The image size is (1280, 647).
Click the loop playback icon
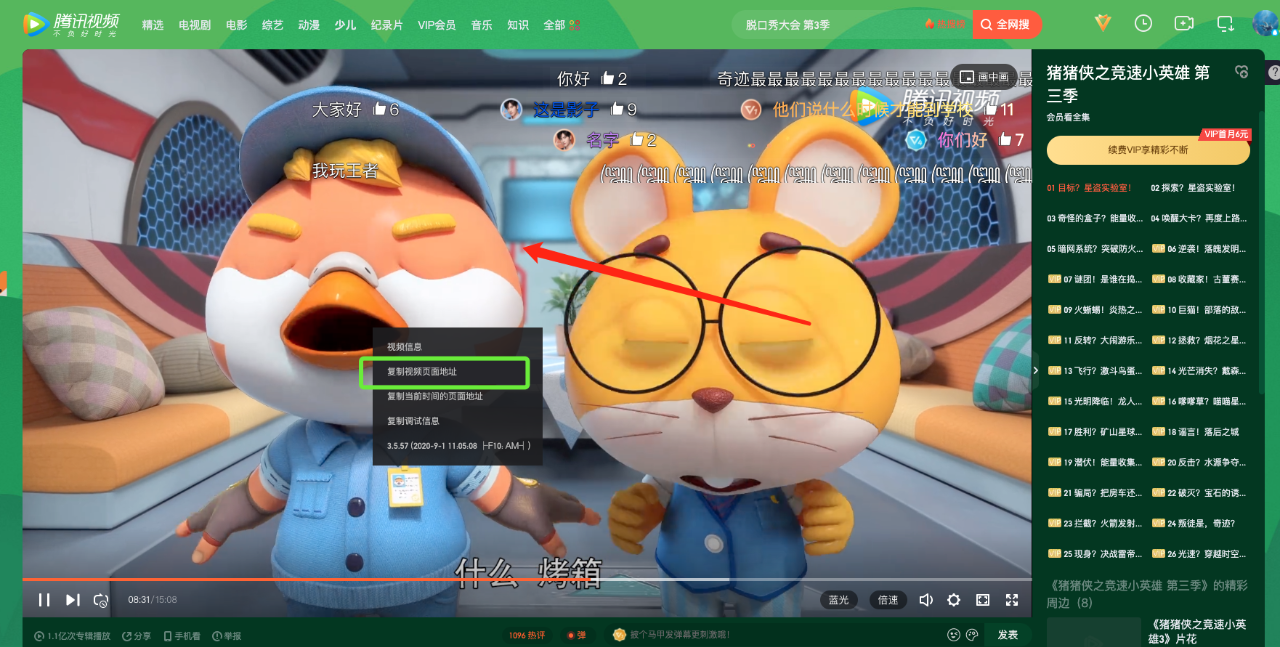101,600
